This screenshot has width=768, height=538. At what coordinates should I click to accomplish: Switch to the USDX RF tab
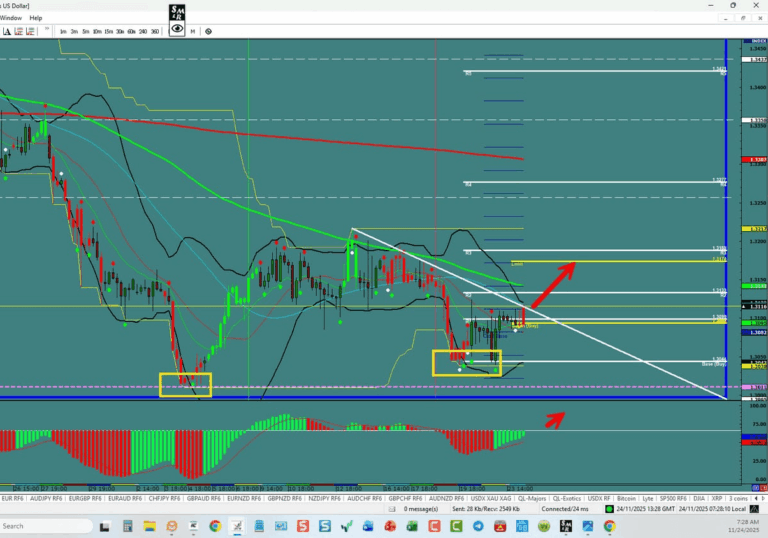click(599, 498)
